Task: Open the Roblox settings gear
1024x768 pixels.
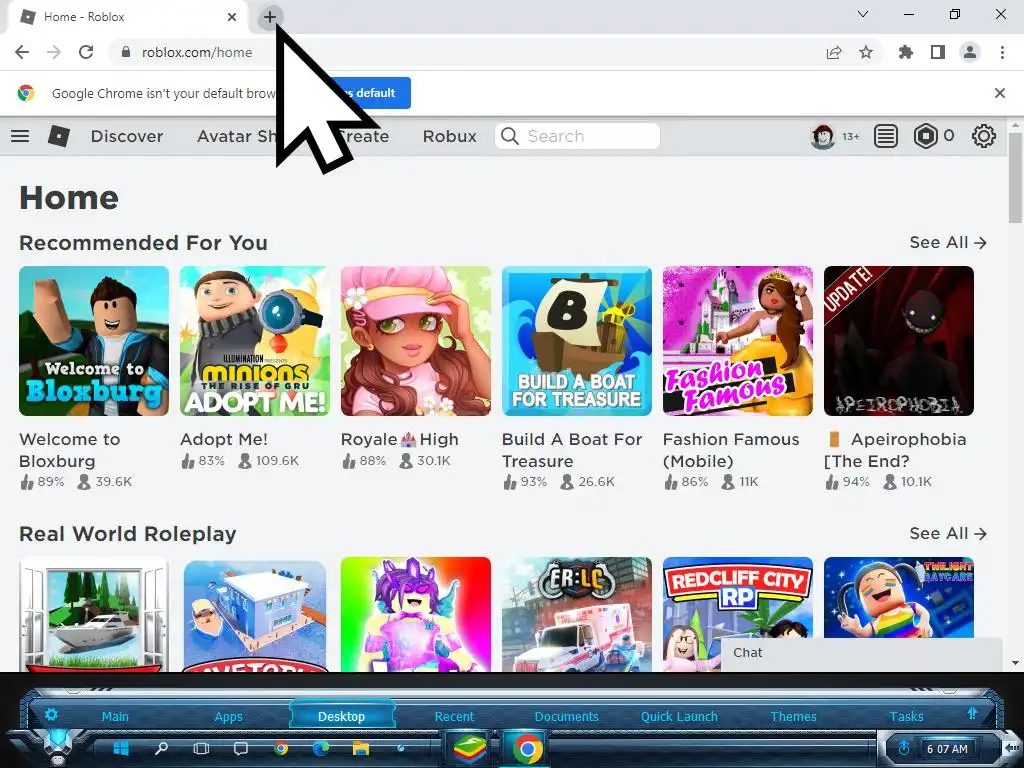Action: coord(984,136)
